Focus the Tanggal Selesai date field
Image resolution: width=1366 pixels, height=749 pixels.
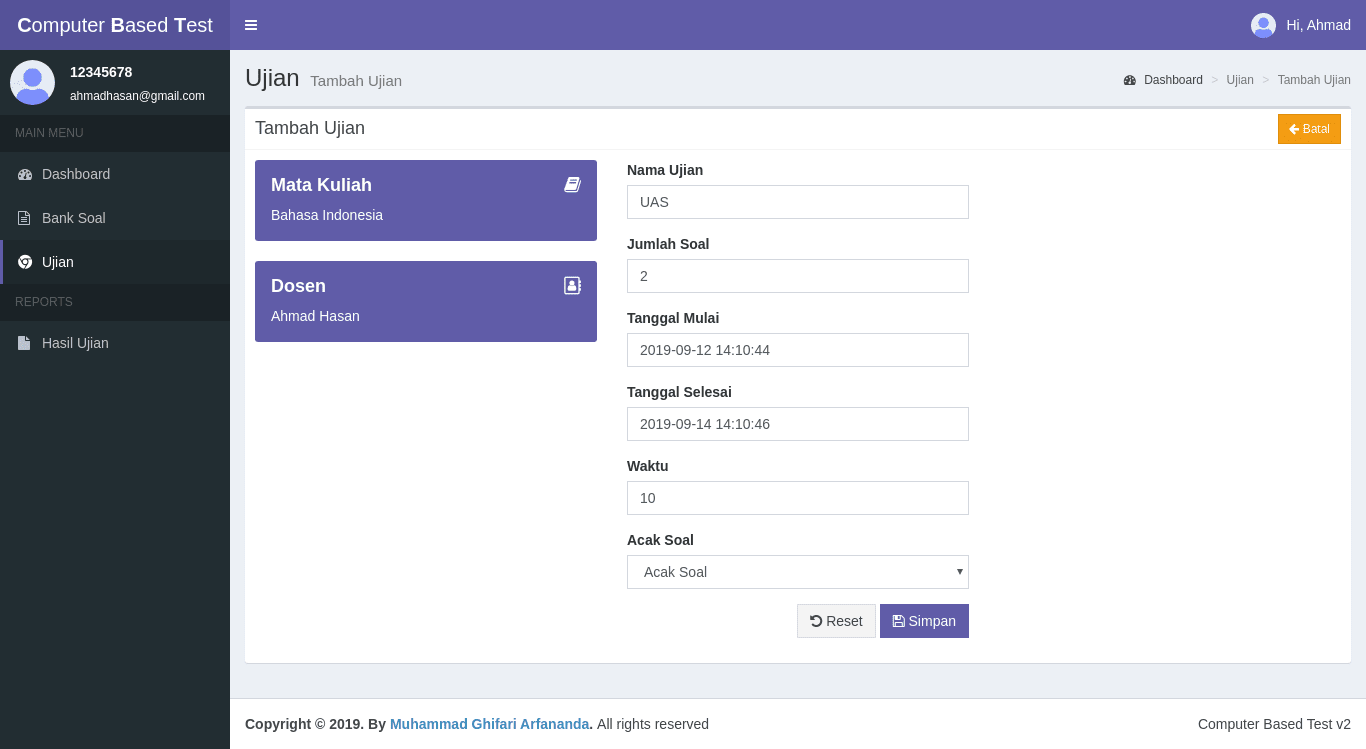[x=798, y=424]
